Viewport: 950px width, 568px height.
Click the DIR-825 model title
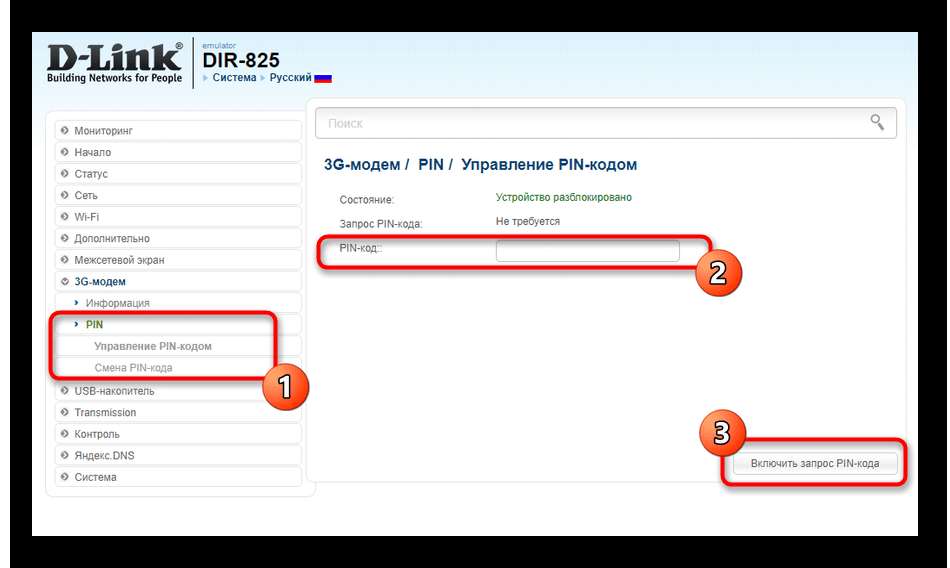(x=241, y=60)
